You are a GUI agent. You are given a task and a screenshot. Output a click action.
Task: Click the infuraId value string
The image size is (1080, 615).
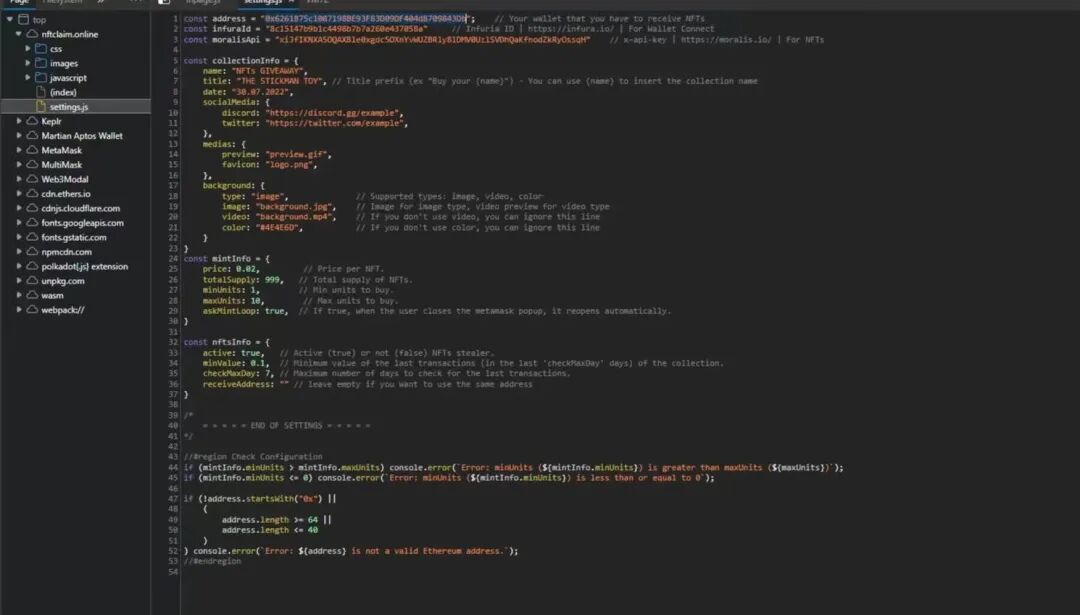pos(346,29)
